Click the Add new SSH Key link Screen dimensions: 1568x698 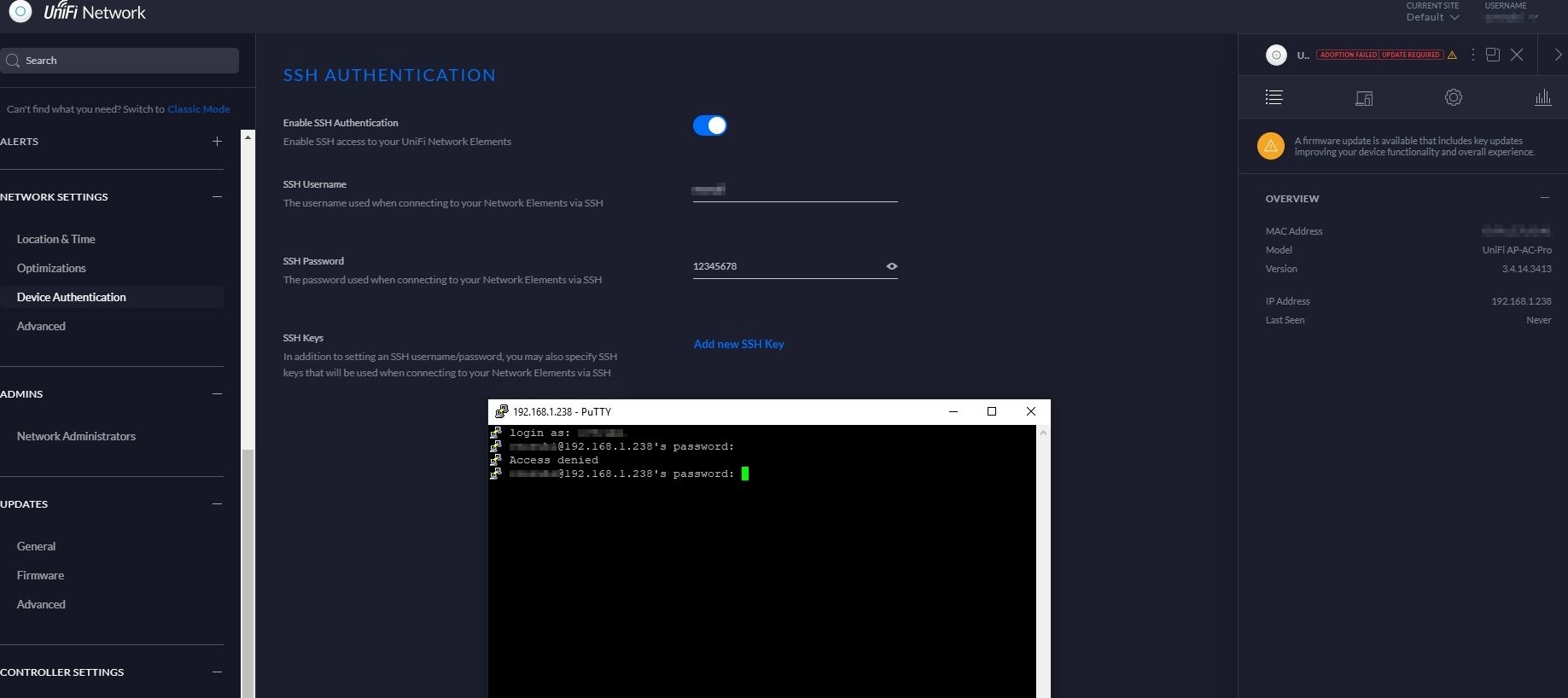[x=738, y=344]
